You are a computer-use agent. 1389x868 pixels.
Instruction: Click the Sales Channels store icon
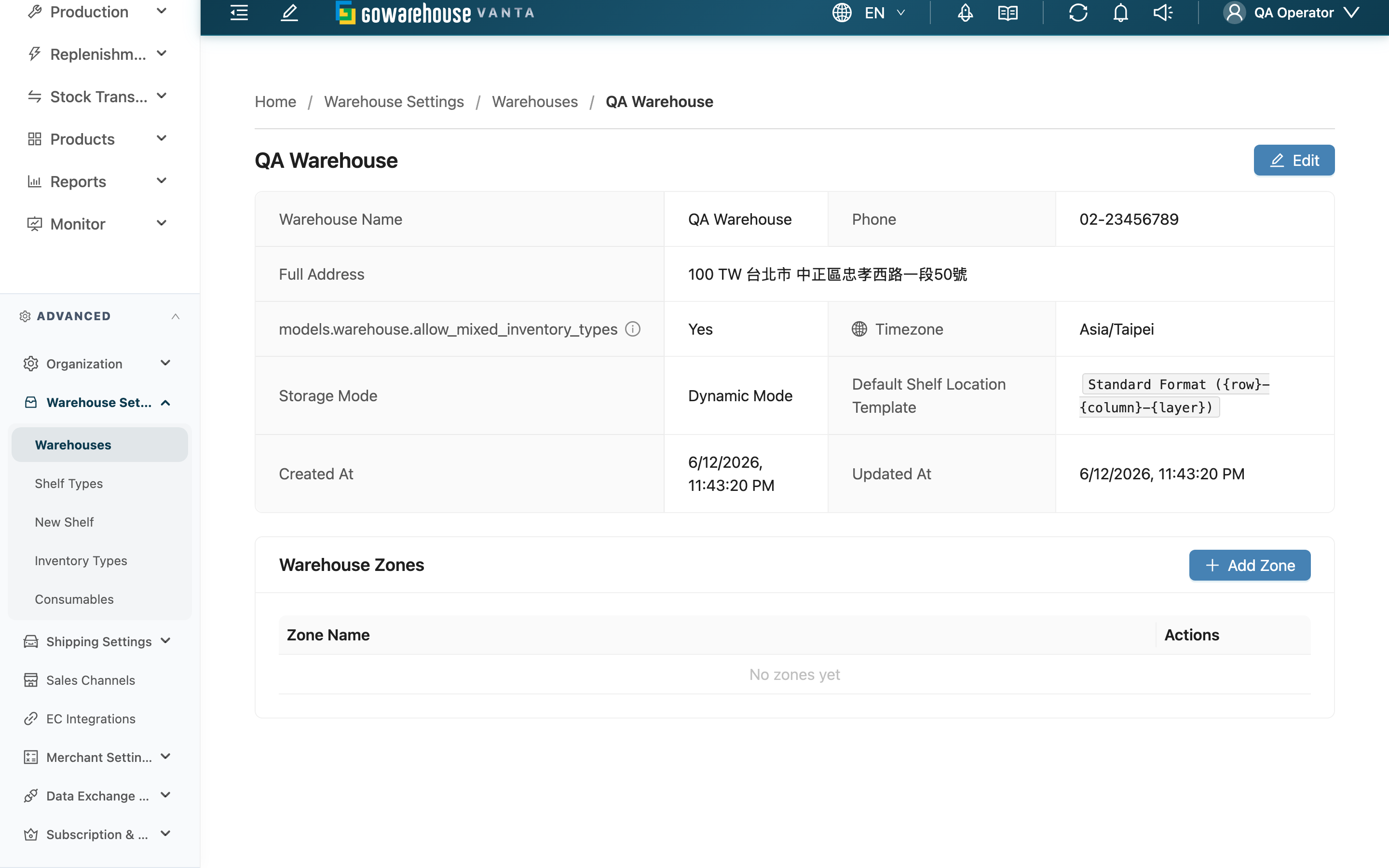[31, 680]
